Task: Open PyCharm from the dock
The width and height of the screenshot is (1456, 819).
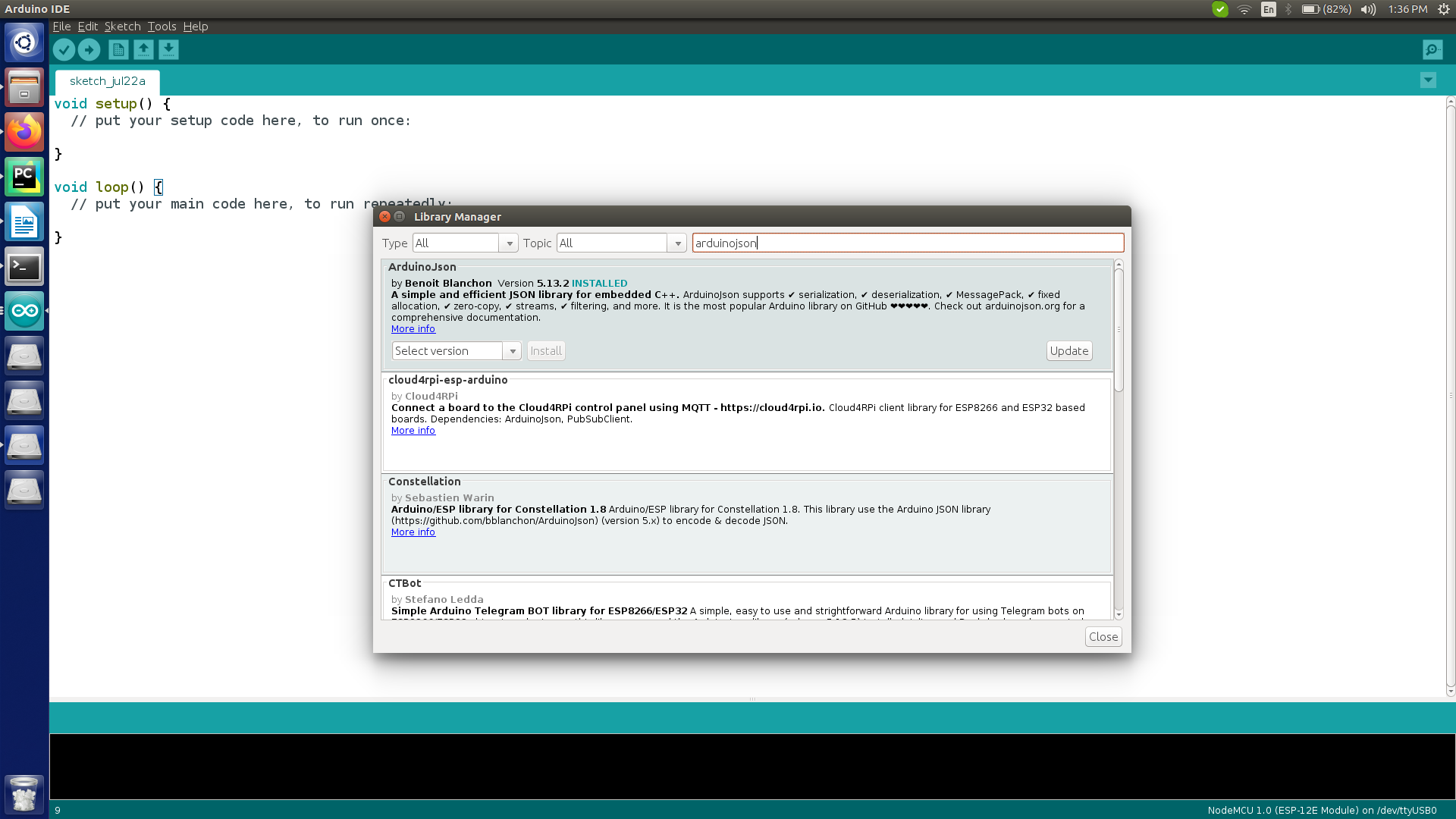Action: coord(24,177)
